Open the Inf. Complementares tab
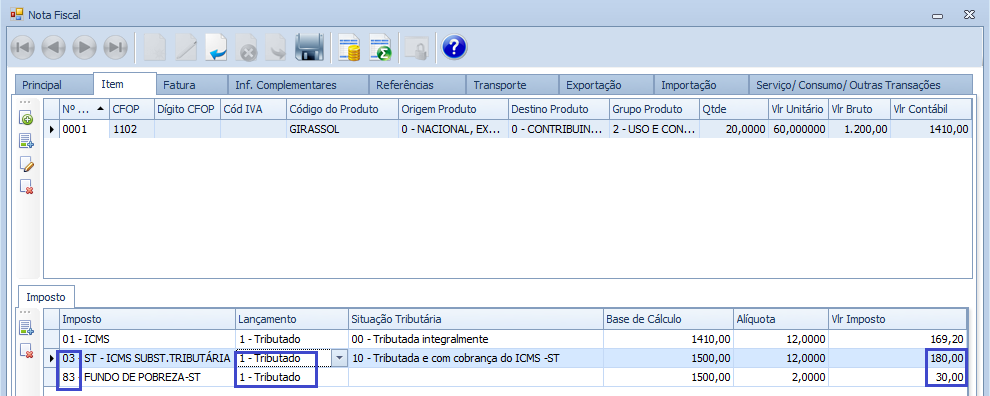This screenshot has width=990, height=396. pos(297,85)
